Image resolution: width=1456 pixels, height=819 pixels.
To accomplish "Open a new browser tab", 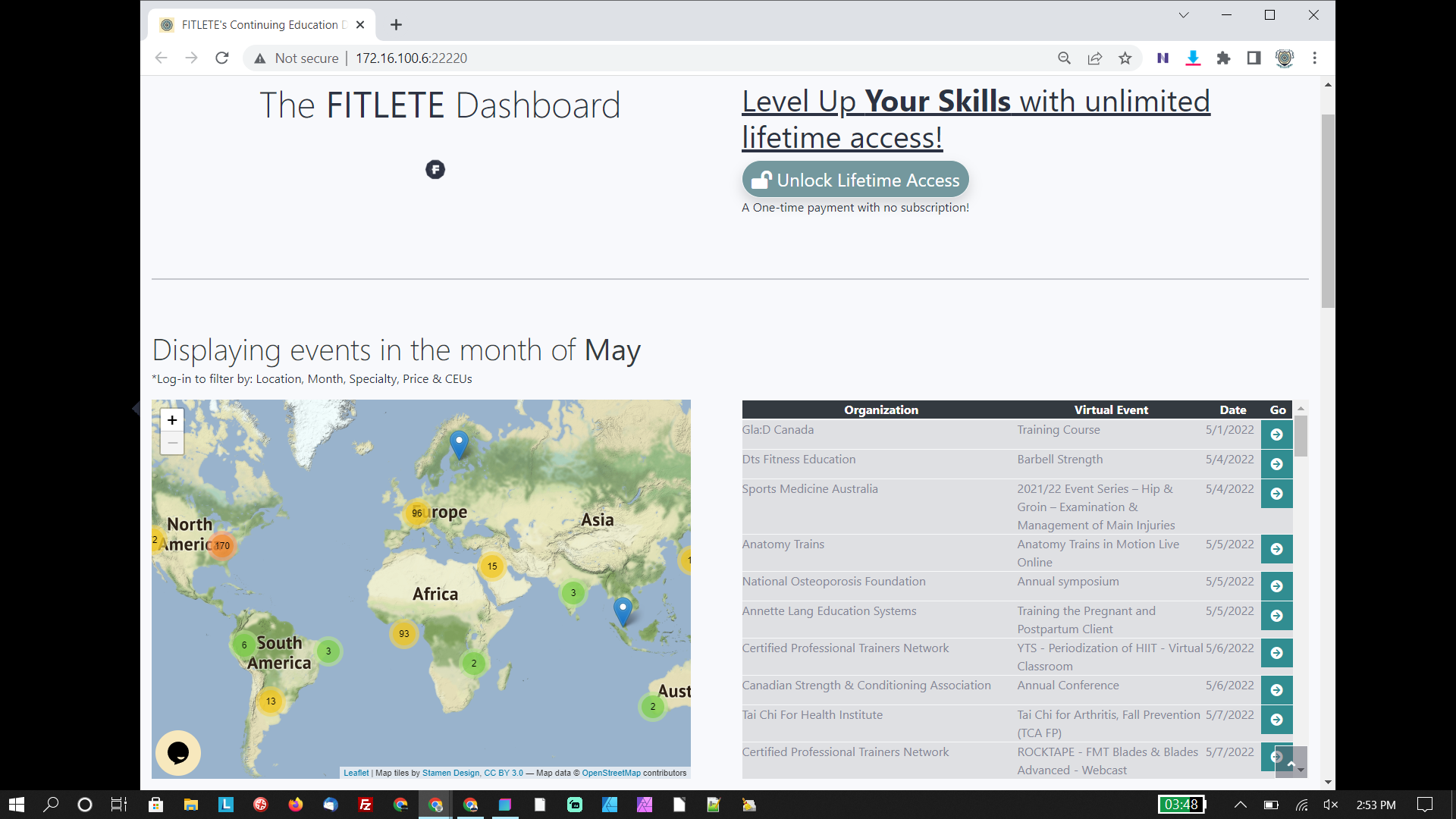I will 396,25.
